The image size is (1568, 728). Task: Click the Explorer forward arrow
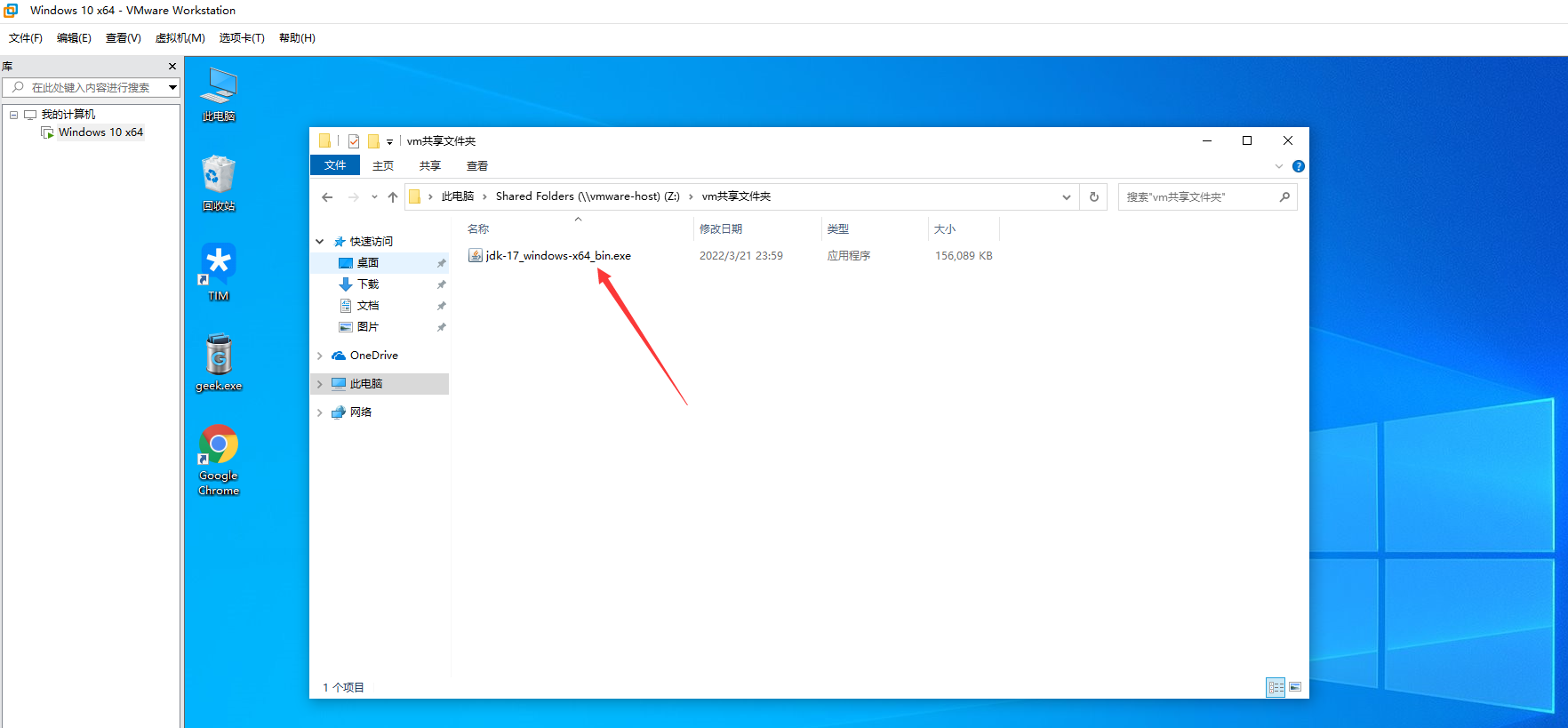point(354,197)
